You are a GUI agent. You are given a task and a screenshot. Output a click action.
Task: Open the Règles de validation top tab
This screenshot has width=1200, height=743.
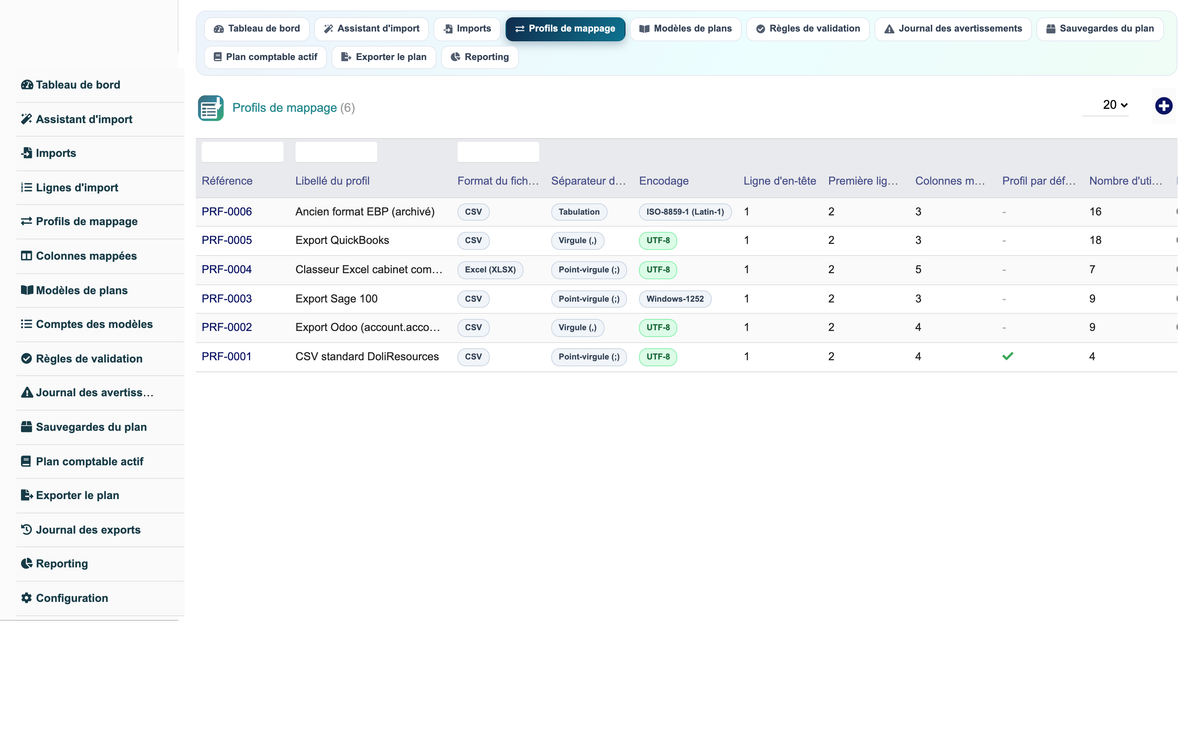pos(808,29)
